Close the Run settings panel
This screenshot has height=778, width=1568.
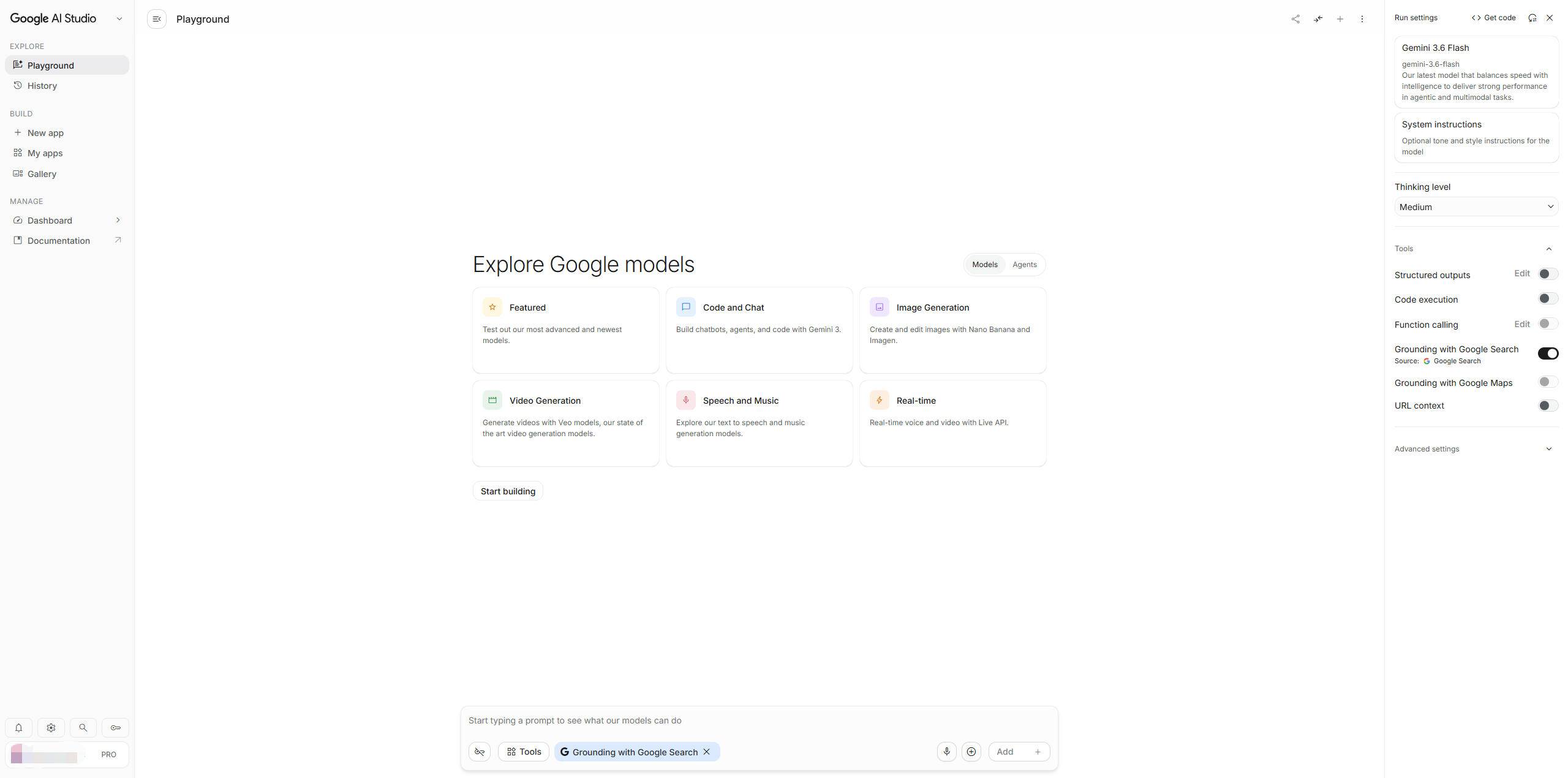1550,18
